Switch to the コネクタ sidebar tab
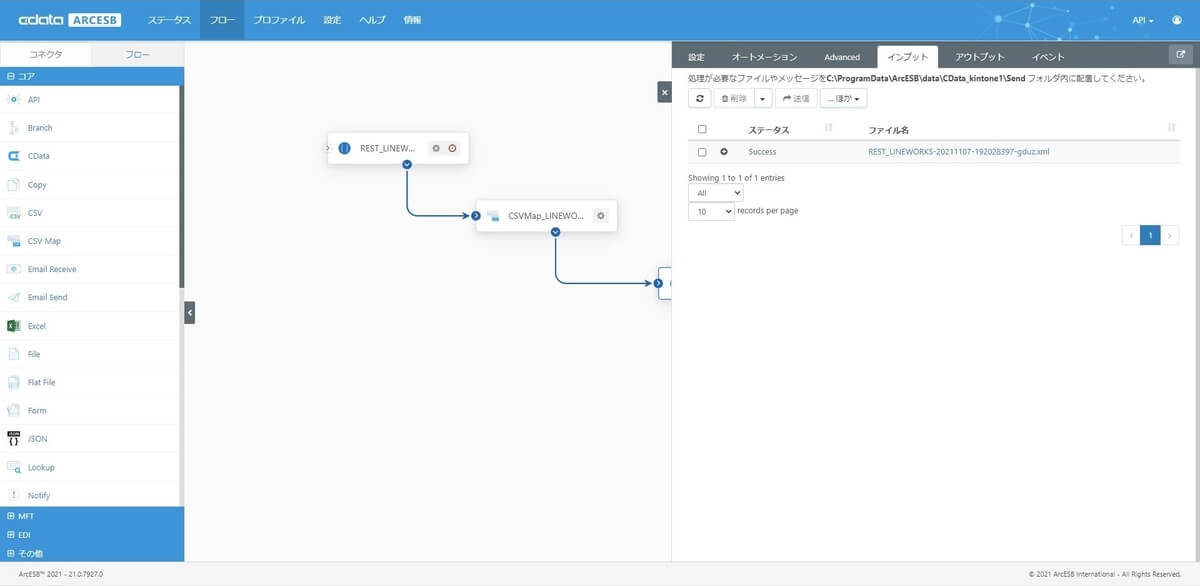1200x586 pixels. tap(46, 56)
